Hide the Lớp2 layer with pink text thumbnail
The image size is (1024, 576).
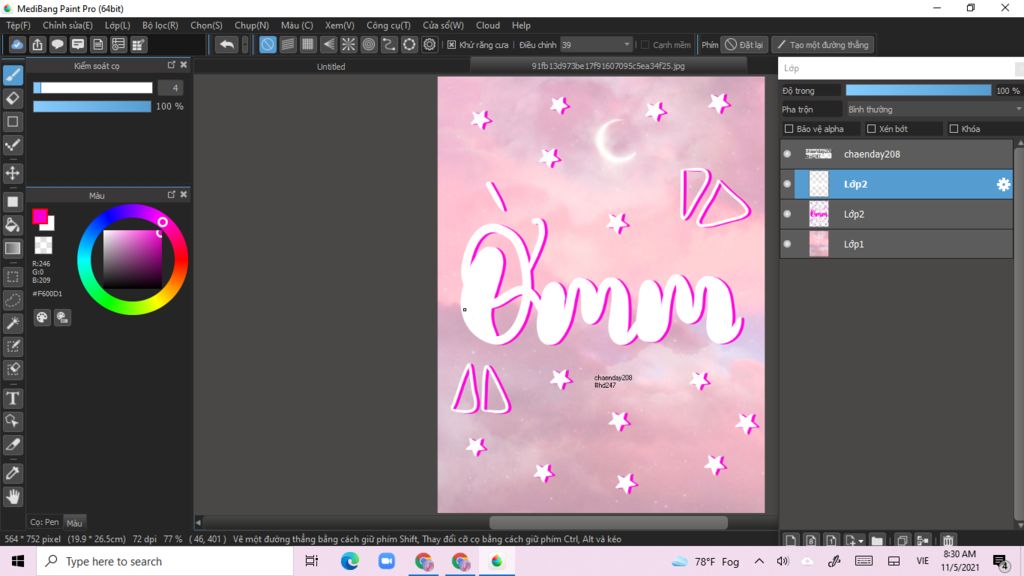coord(787,214)
